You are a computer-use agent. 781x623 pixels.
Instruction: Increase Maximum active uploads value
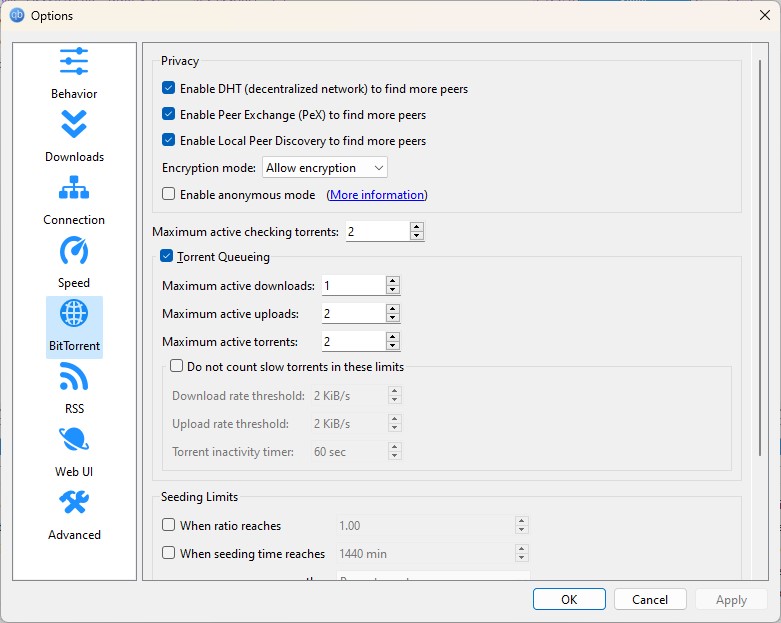click(x=393, y=309)
